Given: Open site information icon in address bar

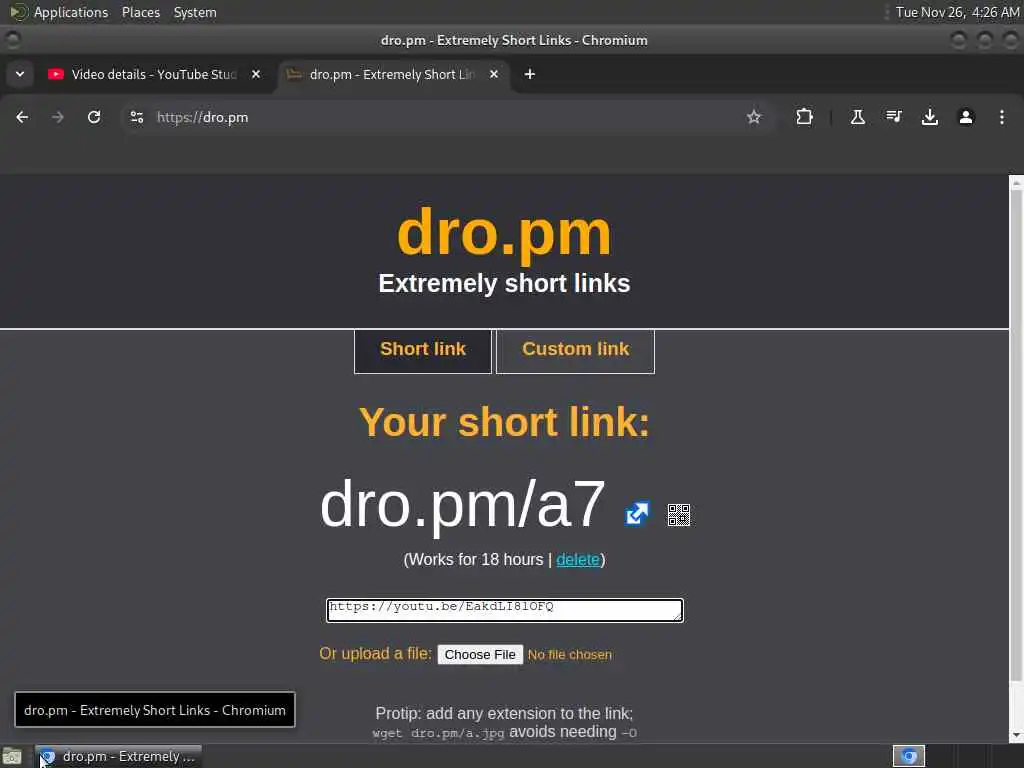Looking at the screenshot, I should point(137,118).
